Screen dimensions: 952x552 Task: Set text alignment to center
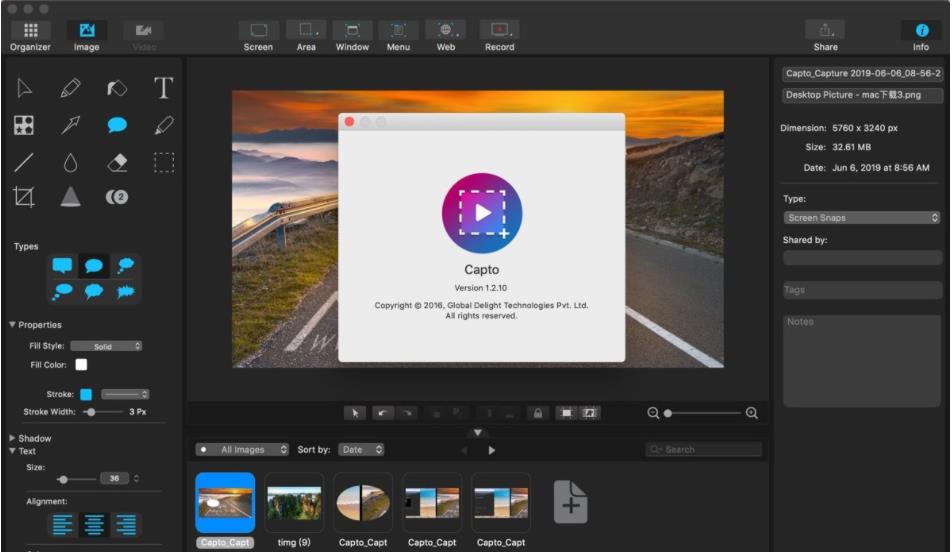(x=94, y=525)
